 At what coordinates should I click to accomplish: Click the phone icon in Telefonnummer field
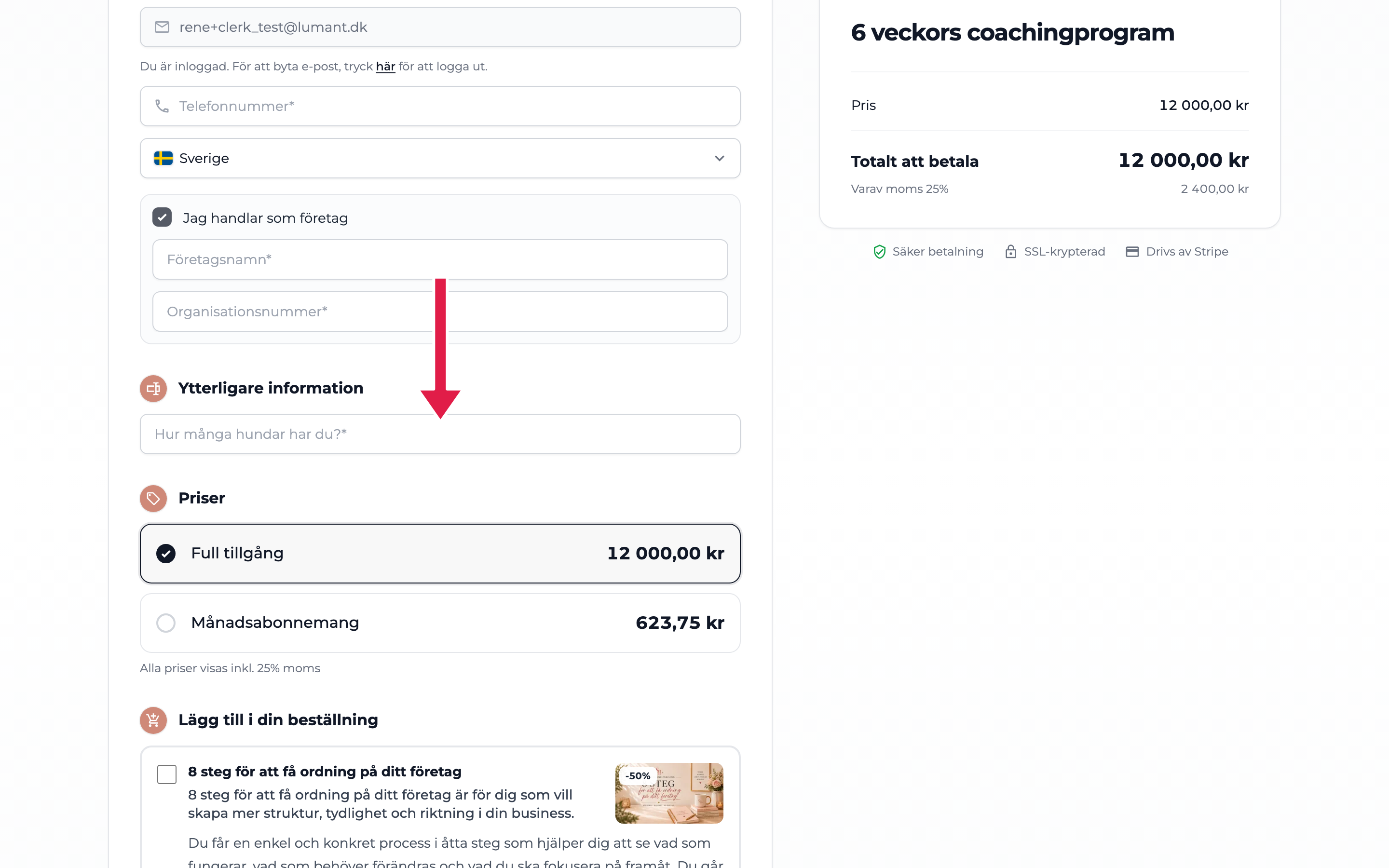[x=162, y=106]
